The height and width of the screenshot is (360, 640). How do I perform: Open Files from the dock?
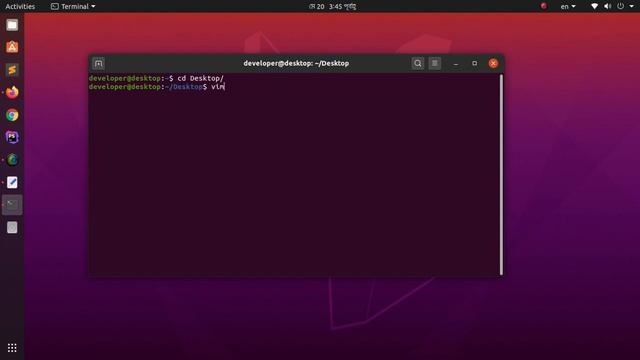[x=12, y=25]
